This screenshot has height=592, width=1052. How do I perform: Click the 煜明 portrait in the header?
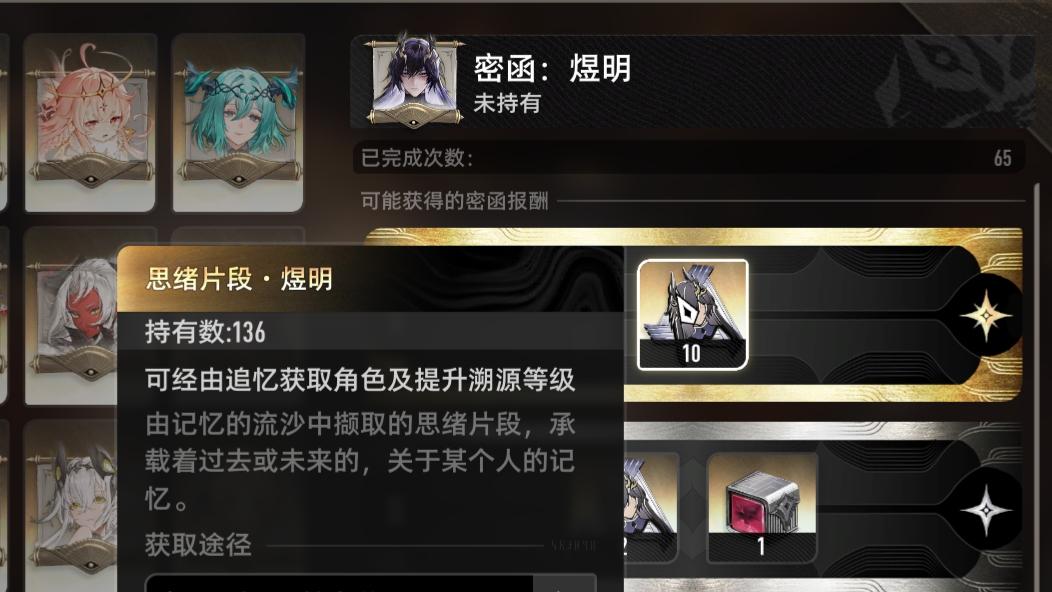pos(414,81)
